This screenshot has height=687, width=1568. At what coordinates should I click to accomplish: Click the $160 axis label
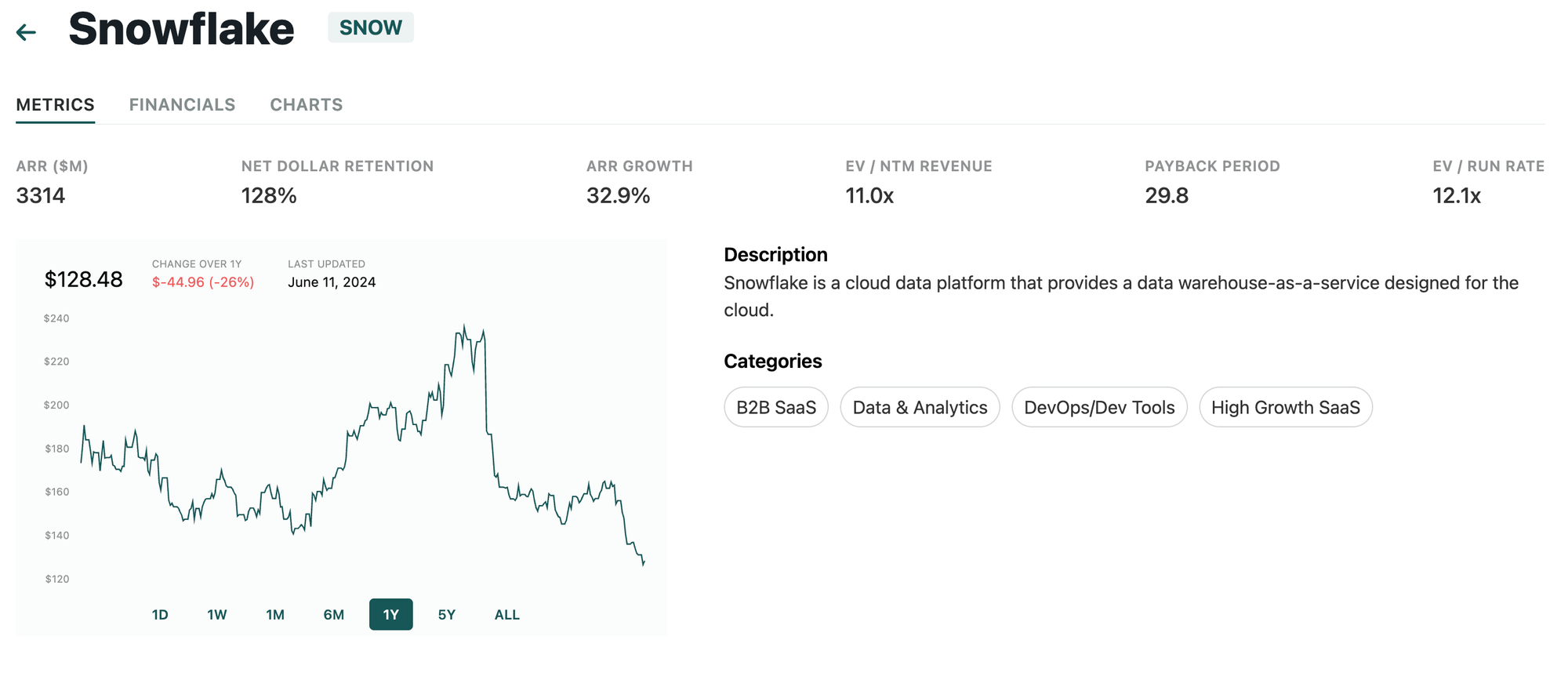[x=56, y=492]
